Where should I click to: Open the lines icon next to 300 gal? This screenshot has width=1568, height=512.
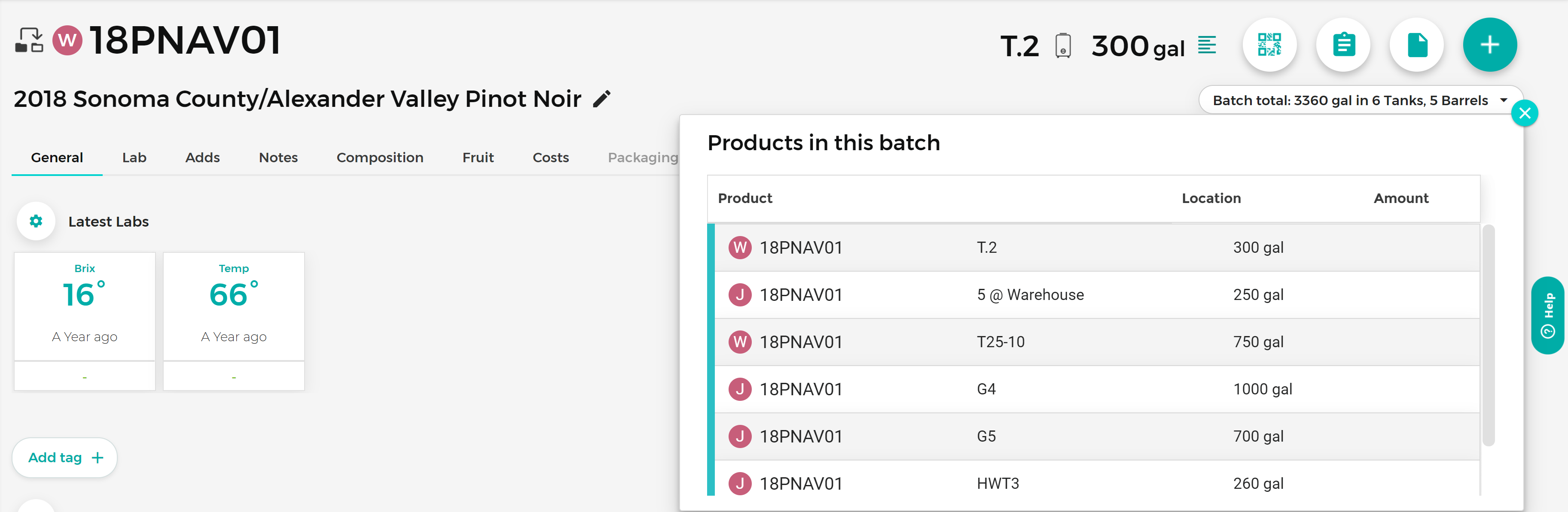pos(1206,45)
